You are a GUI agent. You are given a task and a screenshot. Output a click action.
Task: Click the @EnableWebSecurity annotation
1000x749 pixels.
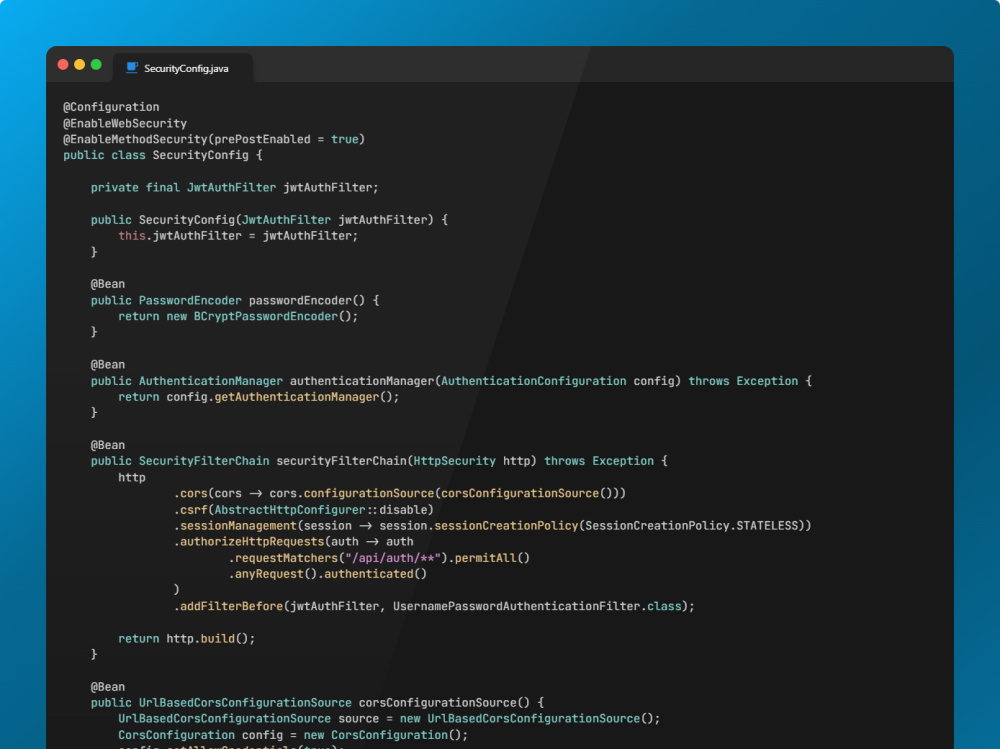125,123
